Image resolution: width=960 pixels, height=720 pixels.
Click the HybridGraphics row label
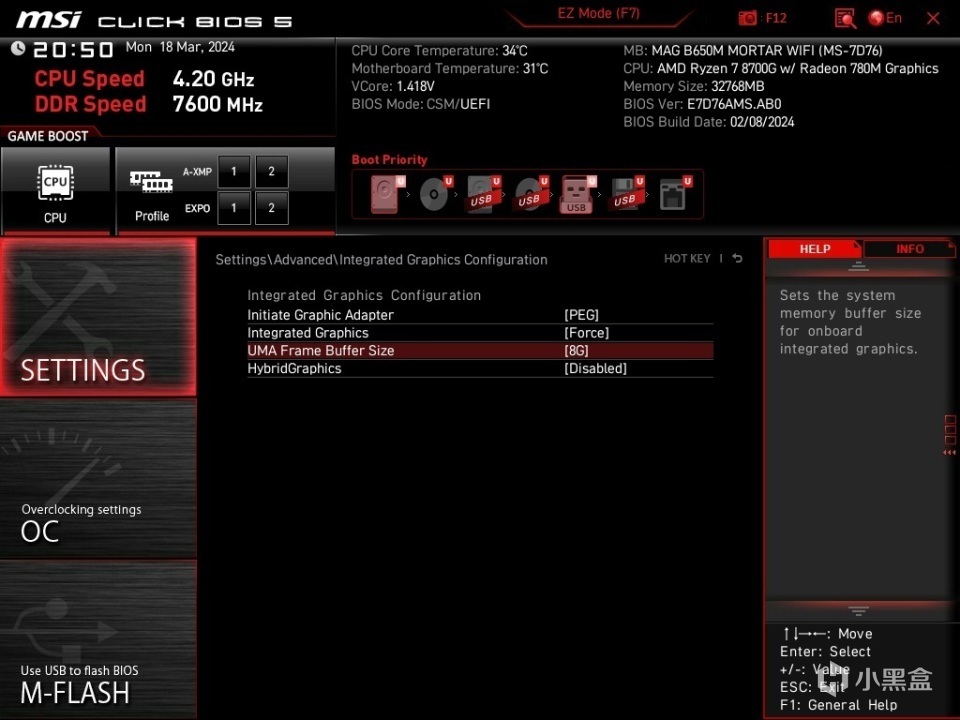(294, 368)
